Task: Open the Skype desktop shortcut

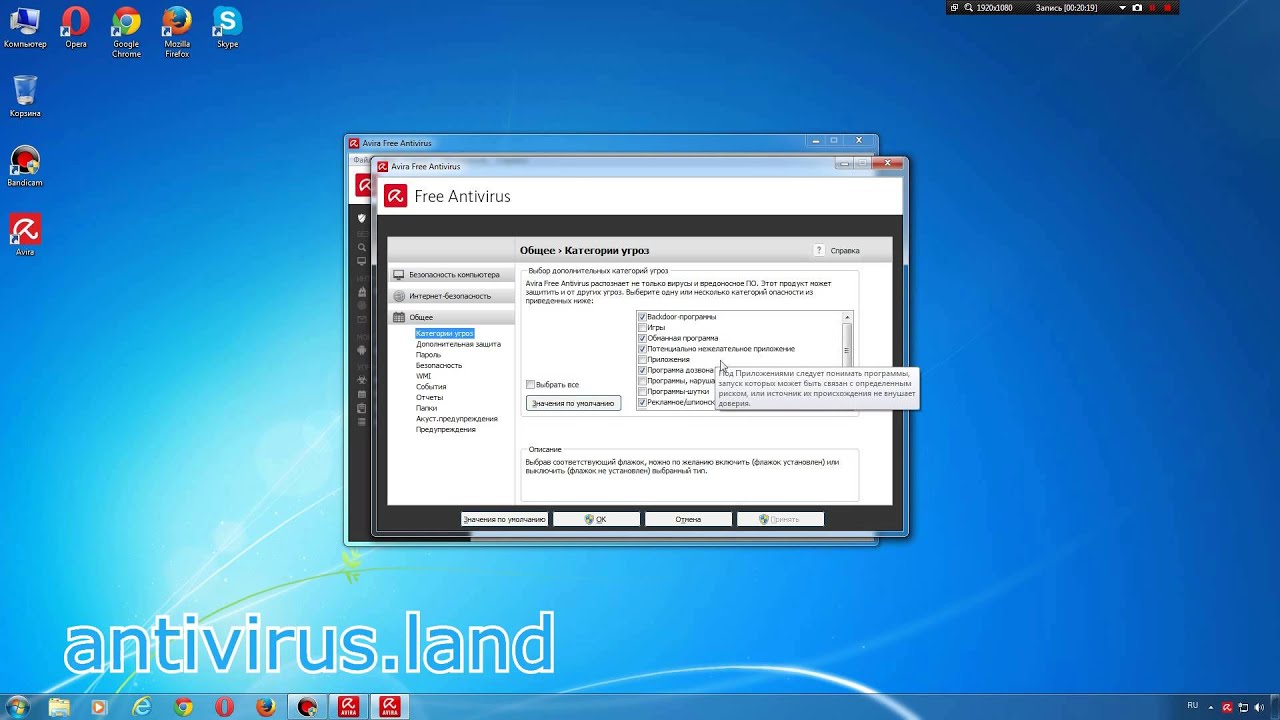Action: click(x=228, y=28)
